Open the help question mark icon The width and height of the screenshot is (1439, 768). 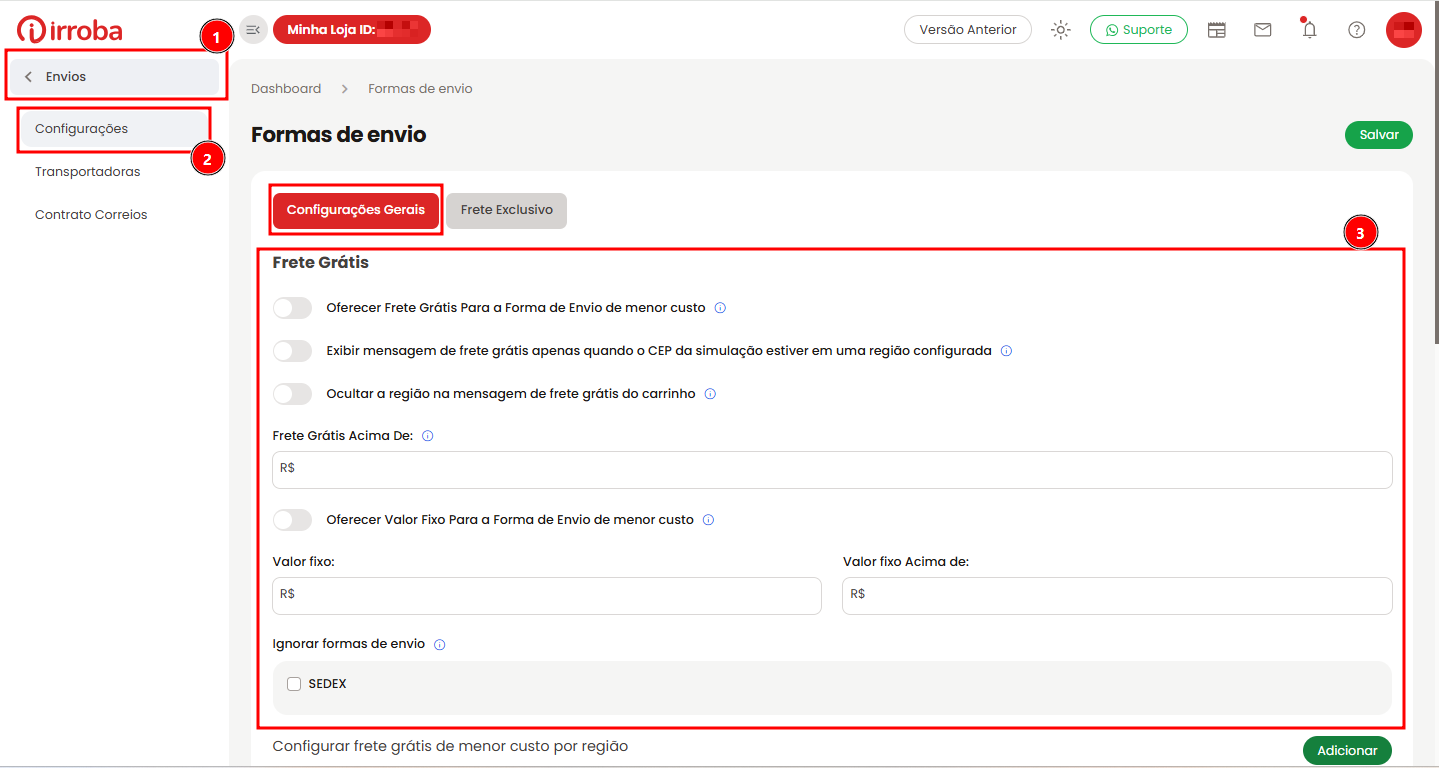pos(1357,30)
